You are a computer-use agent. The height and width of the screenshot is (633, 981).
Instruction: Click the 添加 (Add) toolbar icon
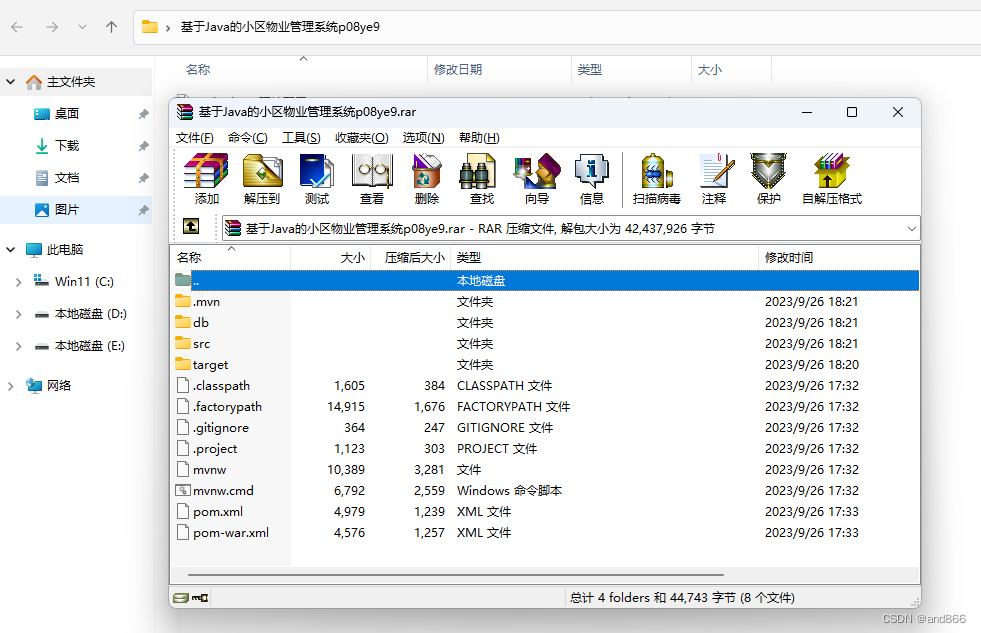coord(206,179)
